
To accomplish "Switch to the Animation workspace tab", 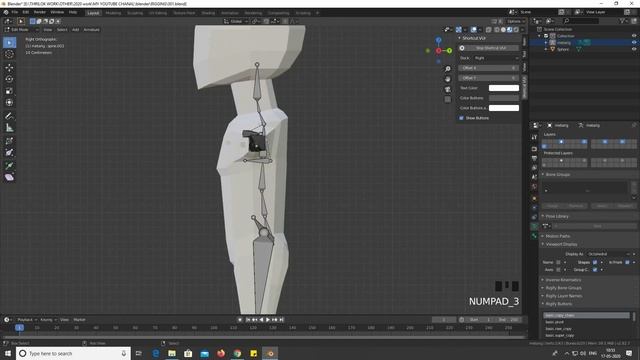I will coord(229,13).
